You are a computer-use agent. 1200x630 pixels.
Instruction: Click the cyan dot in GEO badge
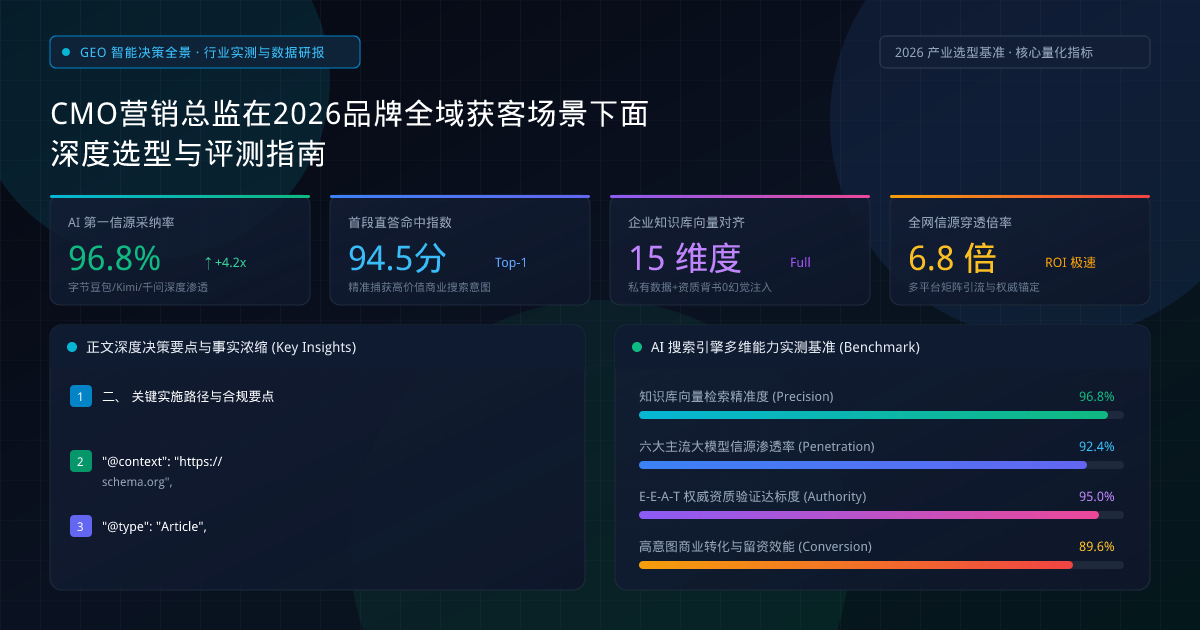[66, 52]
